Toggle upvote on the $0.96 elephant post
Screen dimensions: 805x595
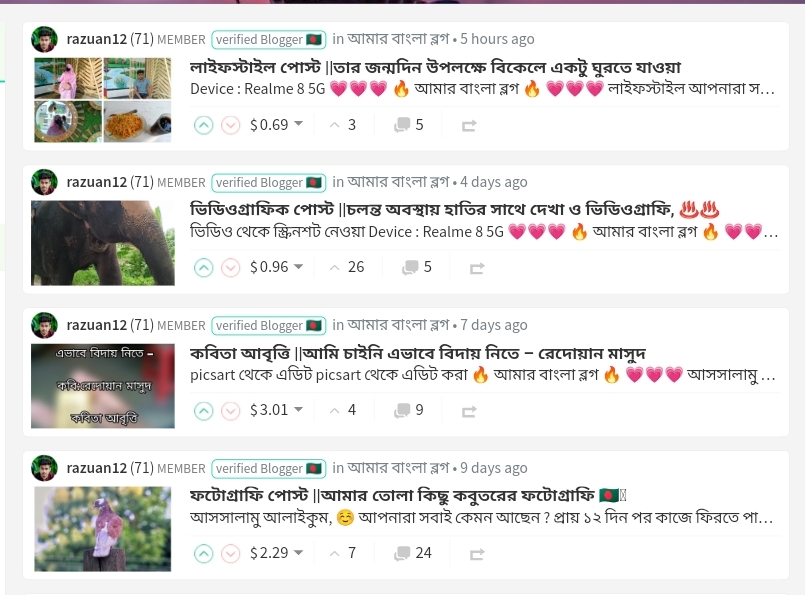click(x=203, y=267)
